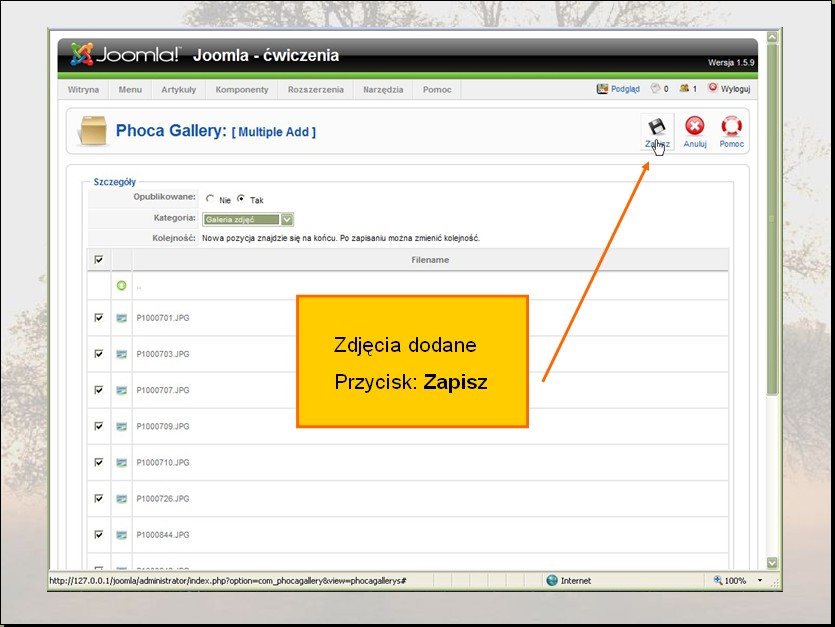Open the Komponenty menu
This screenshot has height=627, width=835.
pos(241,89)
